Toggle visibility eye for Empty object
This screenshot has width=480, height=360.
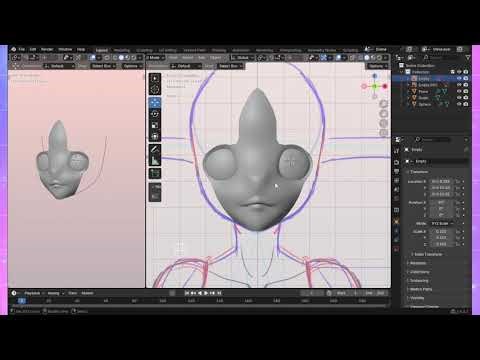[x=459, y=78]
